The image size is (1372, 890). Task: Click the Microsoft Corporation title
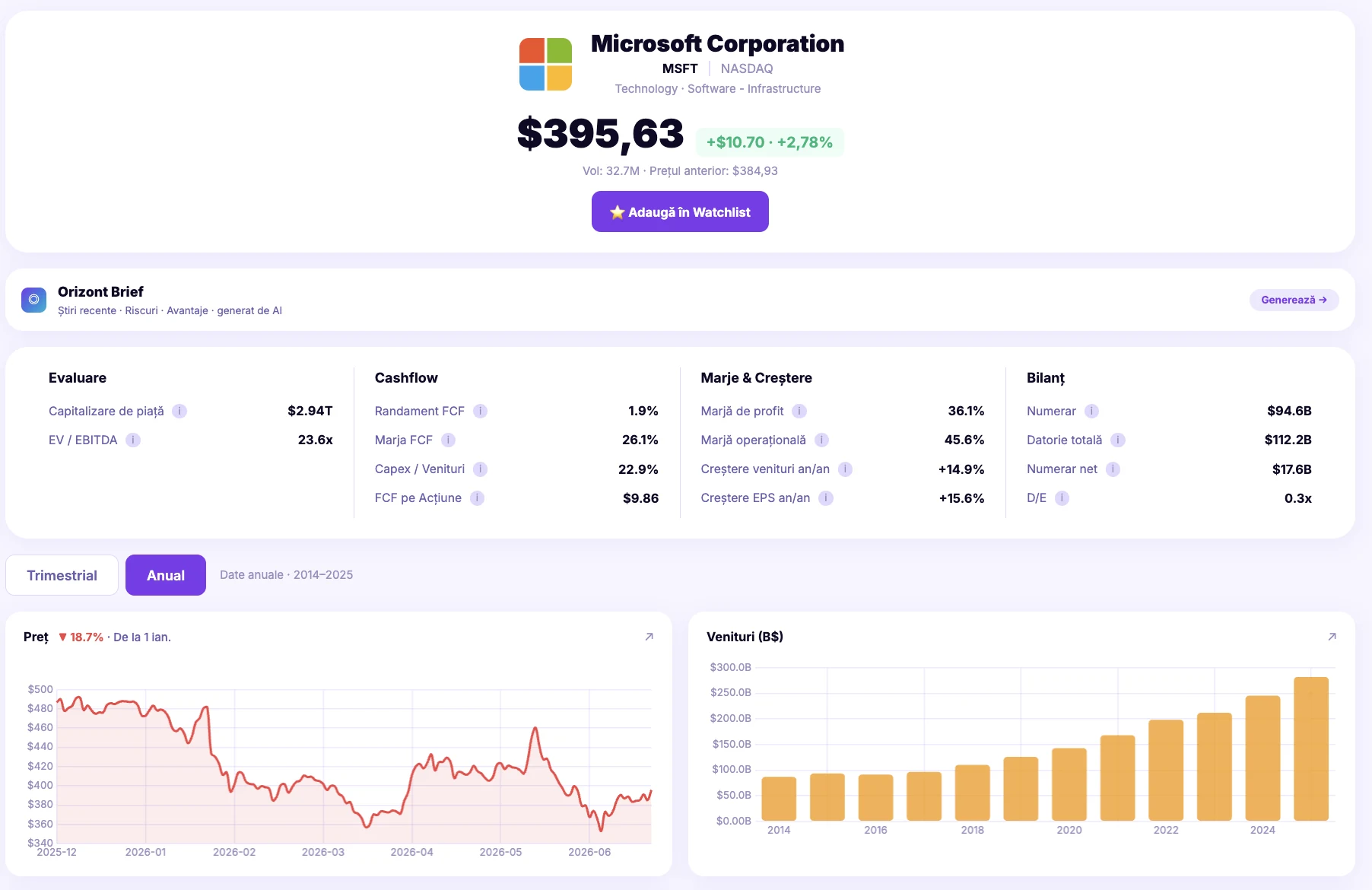717,43
